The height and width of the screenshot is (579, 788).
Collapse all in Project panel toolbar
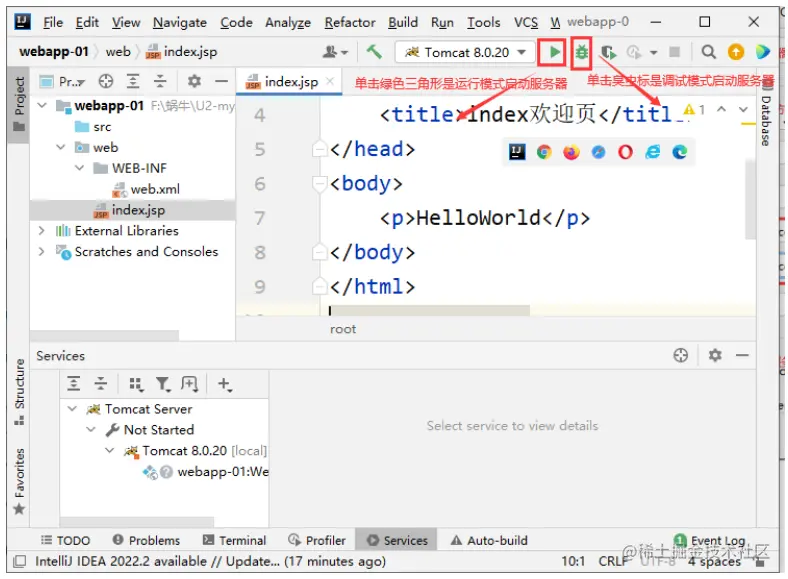(x=160, y=81)
